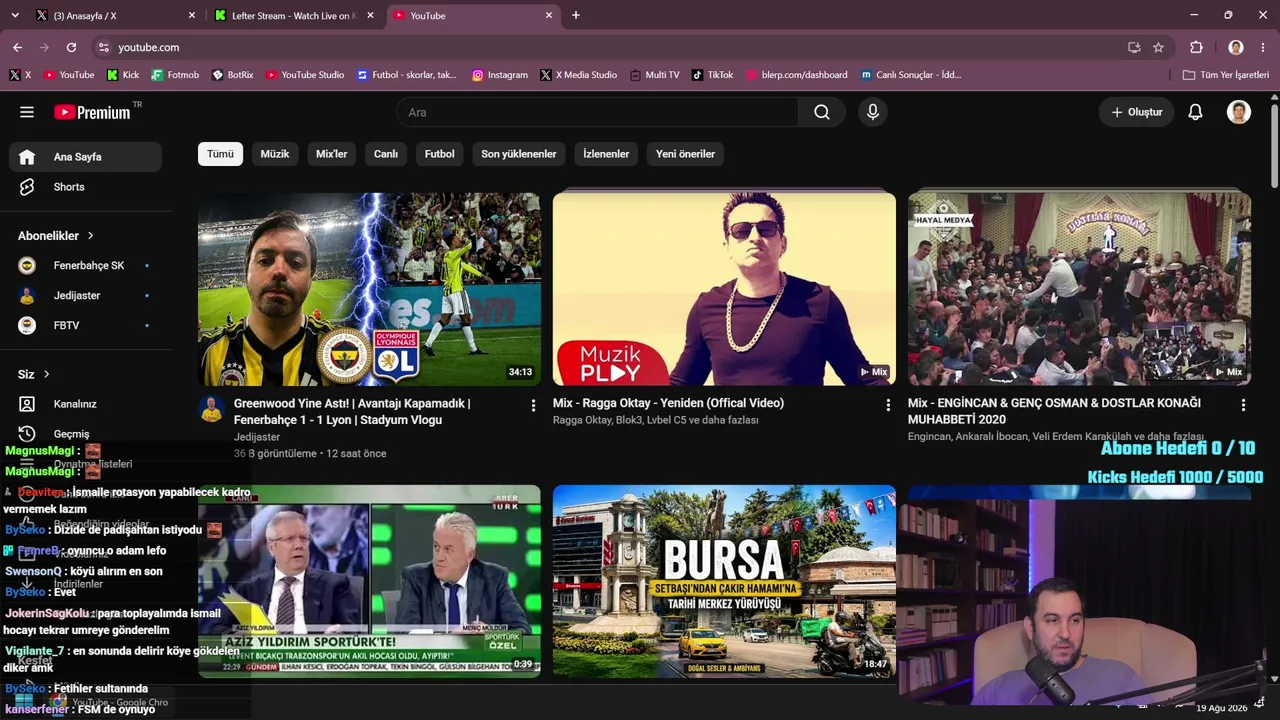The width and height of the screenshot is (1280, 720).
Task: Open the Chrome extensions puzzle icon
Action: tap(1196, 47)
